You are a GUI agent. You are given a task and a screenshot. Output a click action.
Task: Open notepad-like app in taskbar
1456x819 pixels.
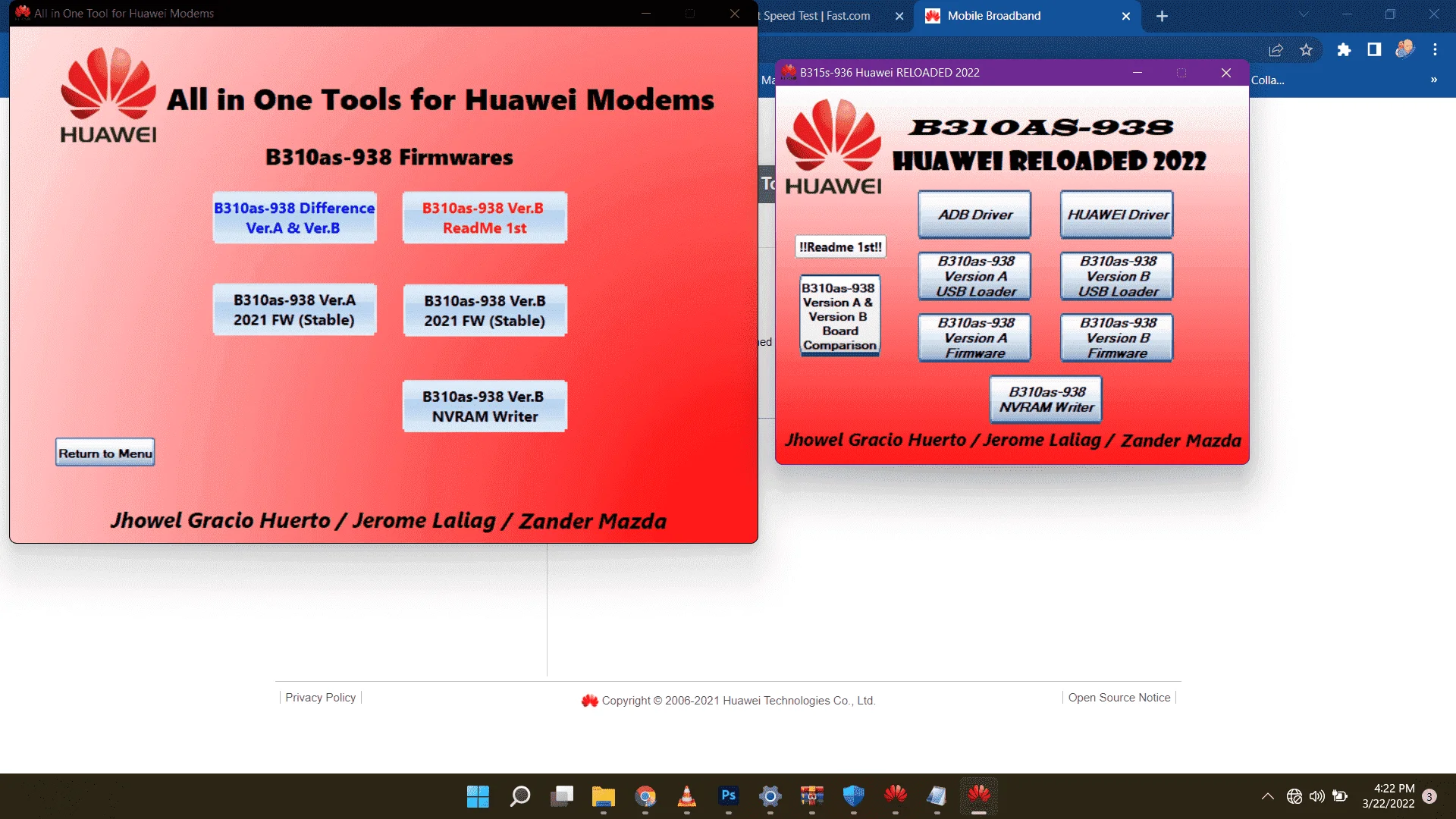[x=937, y=796]
